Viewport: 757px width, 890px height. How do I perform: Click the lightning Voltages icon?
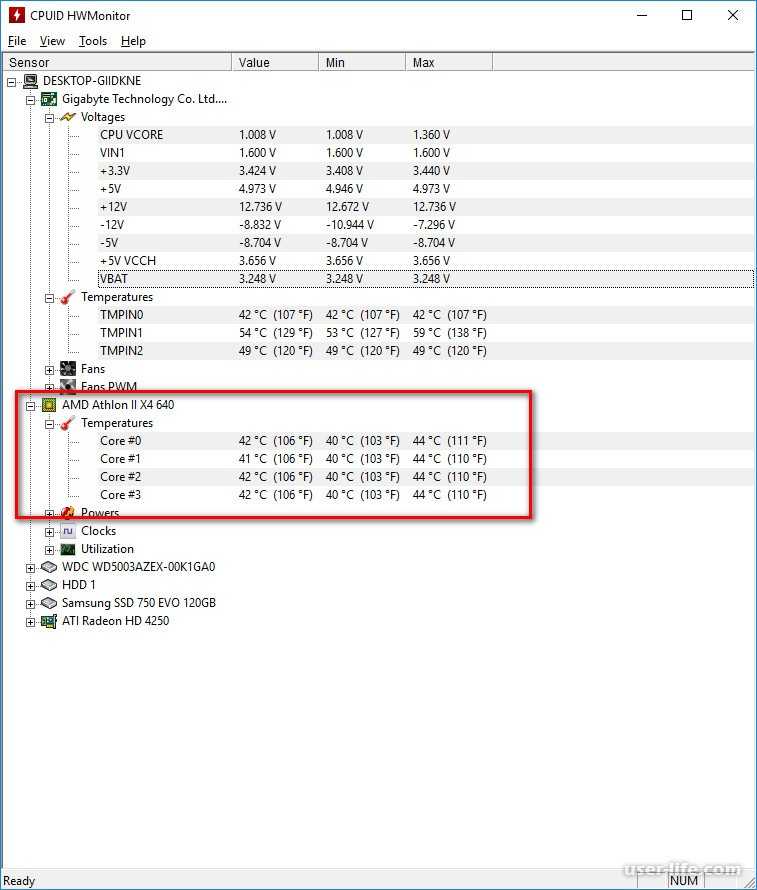pyautogui.click(x=68, y=117)
